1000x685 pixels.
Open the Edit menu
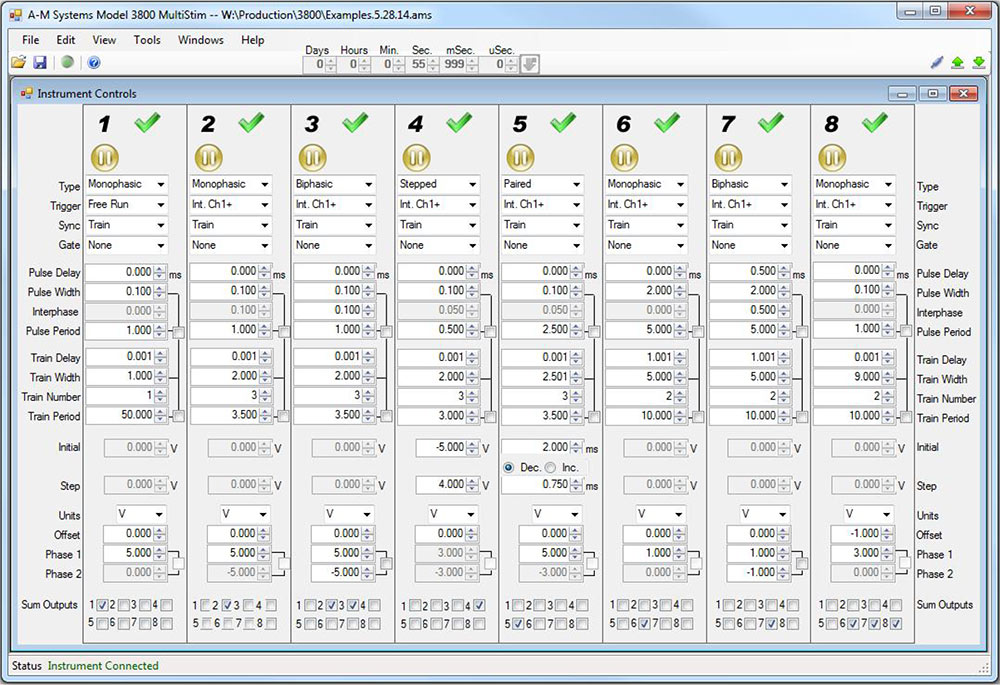(66, 40)
